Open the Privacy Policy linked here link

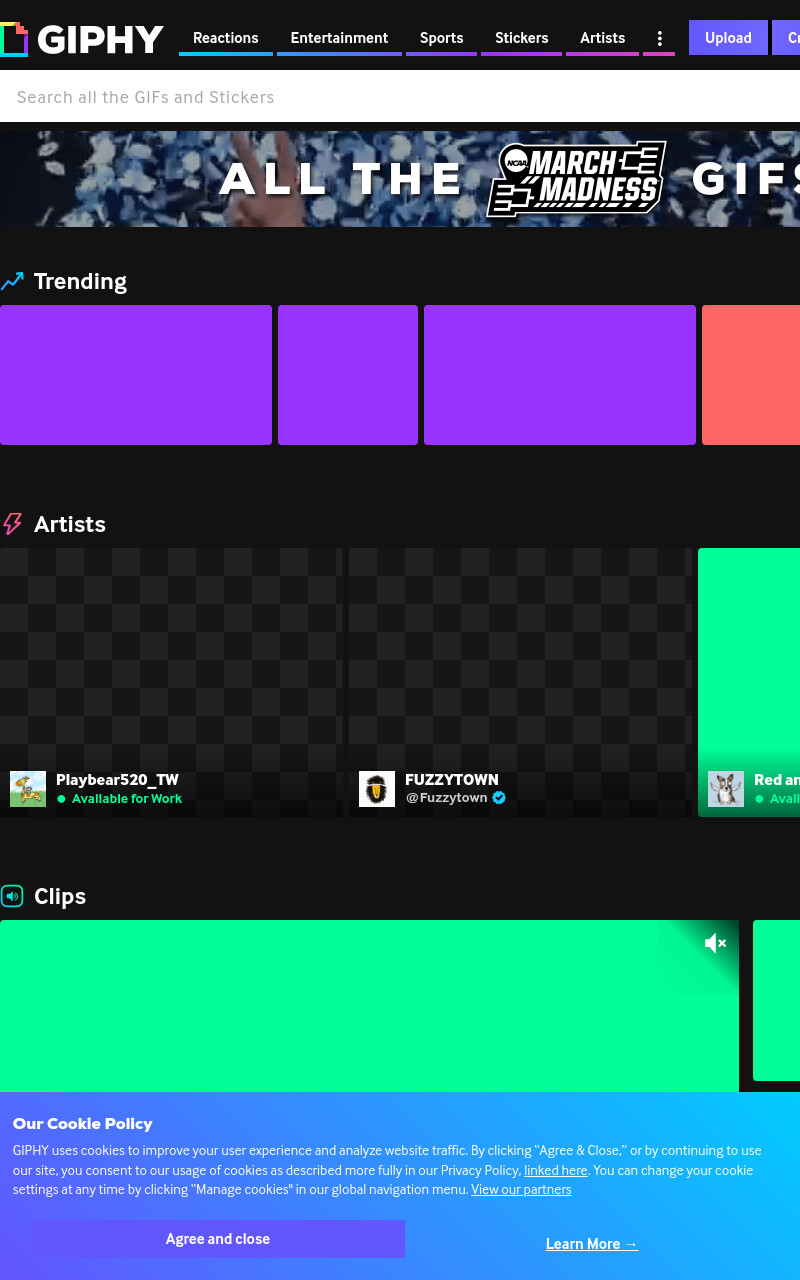pos(556,1170)
